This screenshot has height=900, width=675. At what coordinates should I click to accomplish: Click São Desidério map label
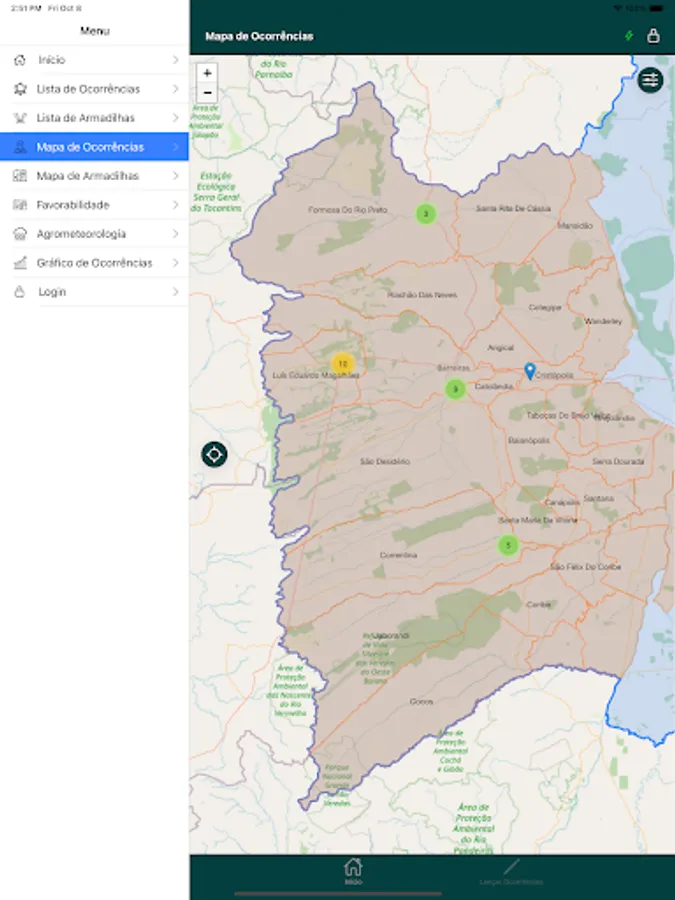tap(385, 461)
